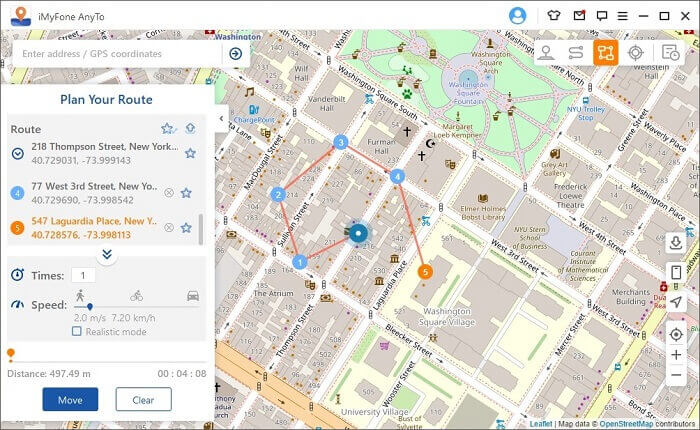Select Multi-spot route mode icon
This screenshot has height=430, width=700.
[605, 53]
